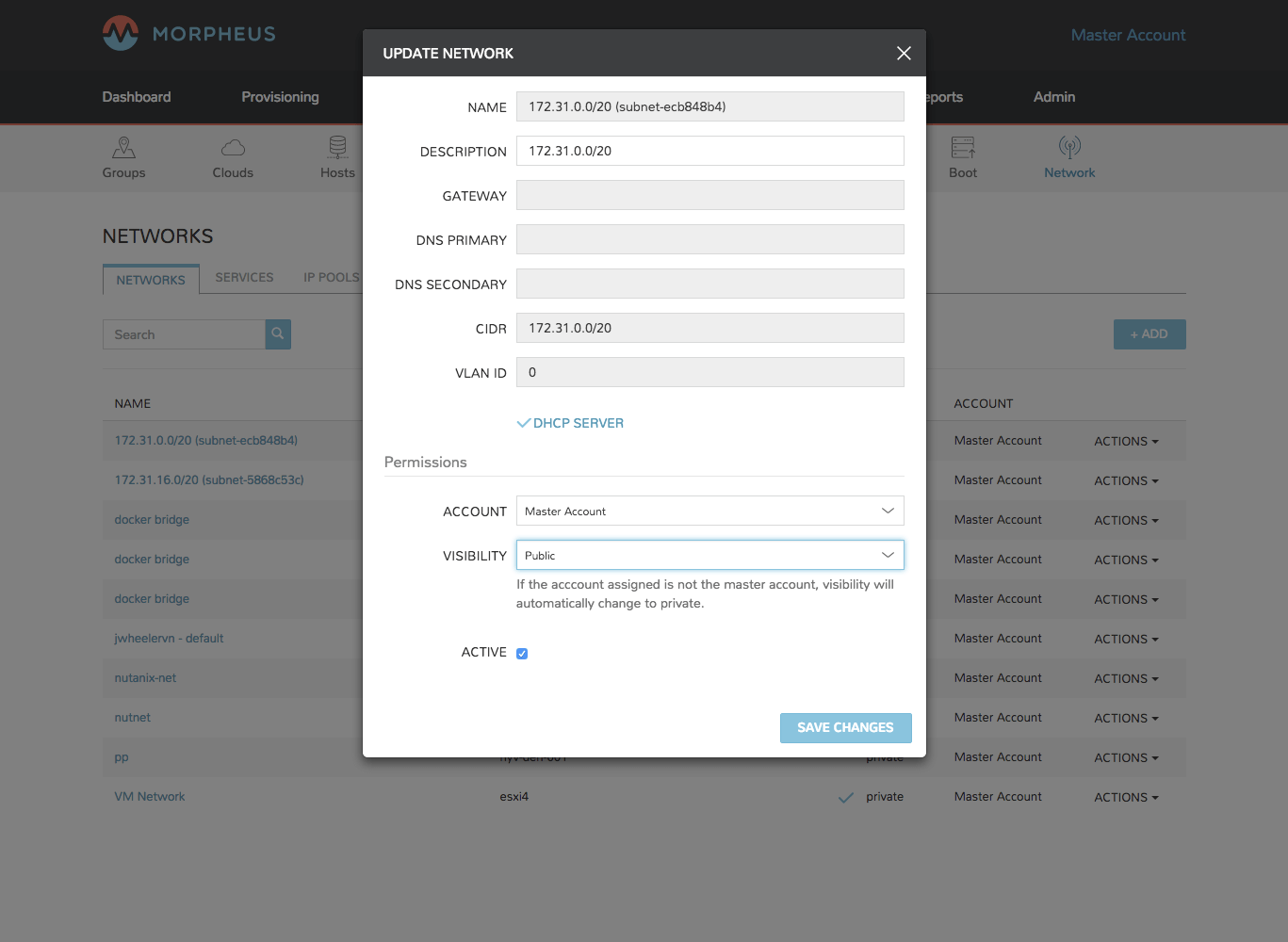Viewport: 1288px width, 942px height.
Task: Click the search magnifier button
Action: pos(278,334)
